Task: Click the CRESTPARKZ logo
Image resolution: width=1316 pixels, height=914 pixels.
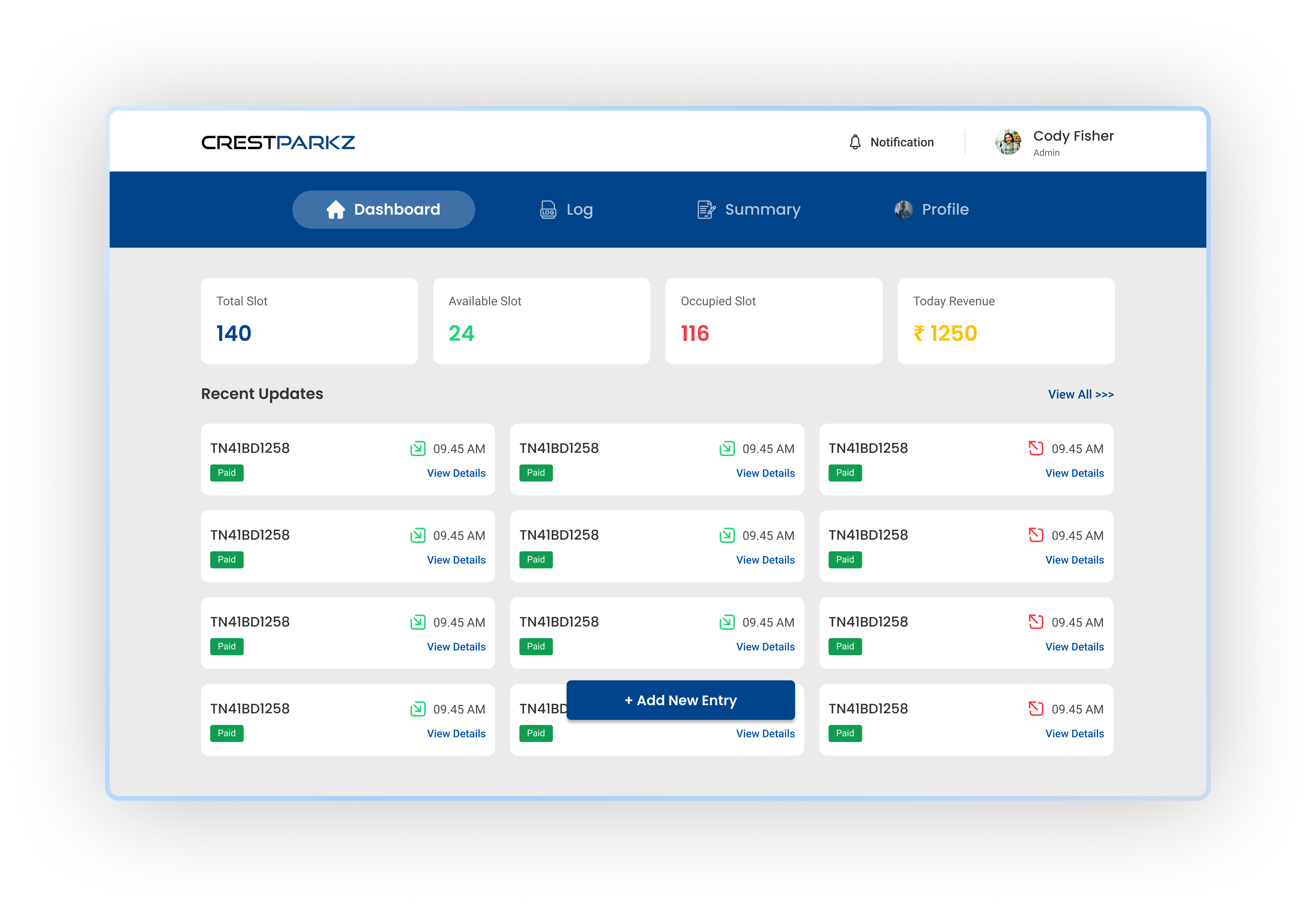Action: [x=278, y=142]
